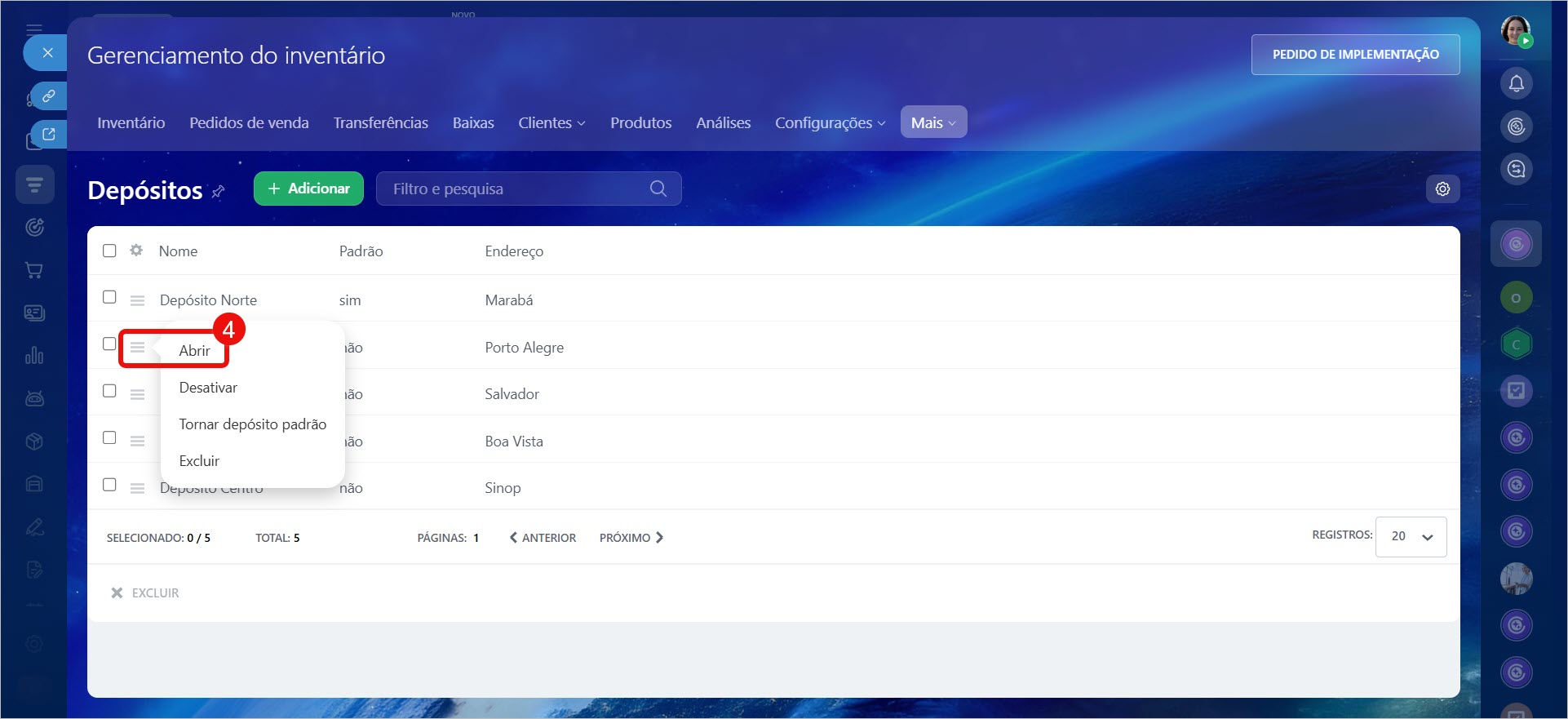Open the grid settings gear icon
This screenshot has height=719, width=1568.
pyautogui.click(x=1442, y=189)
